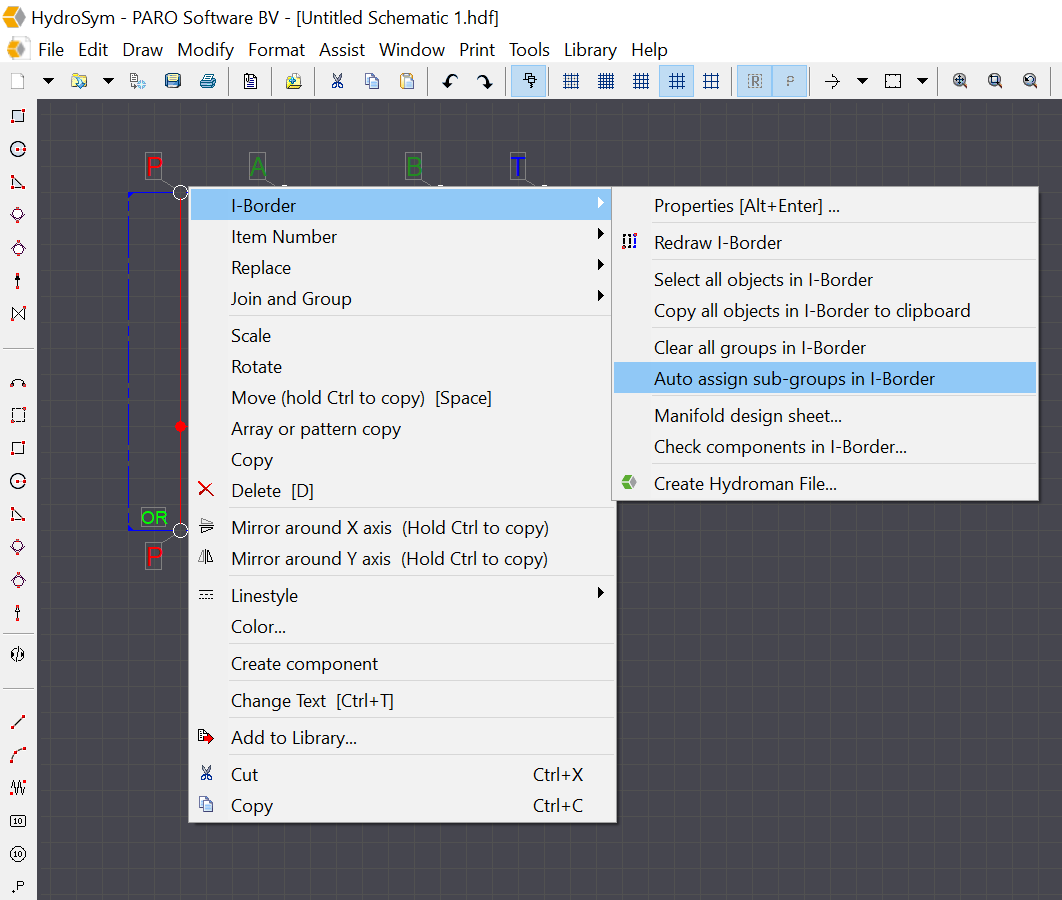Choose Redraw I-Border
This screenshot has width=1062, height=900.
tap(825, 242)
